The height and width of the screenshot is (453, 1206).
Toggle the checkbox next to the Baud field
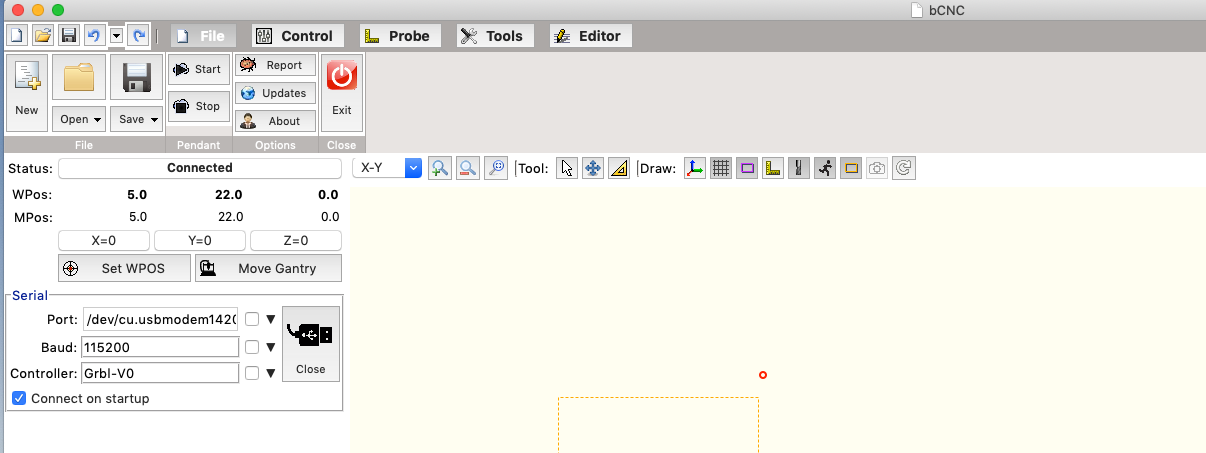pos(252,347)
